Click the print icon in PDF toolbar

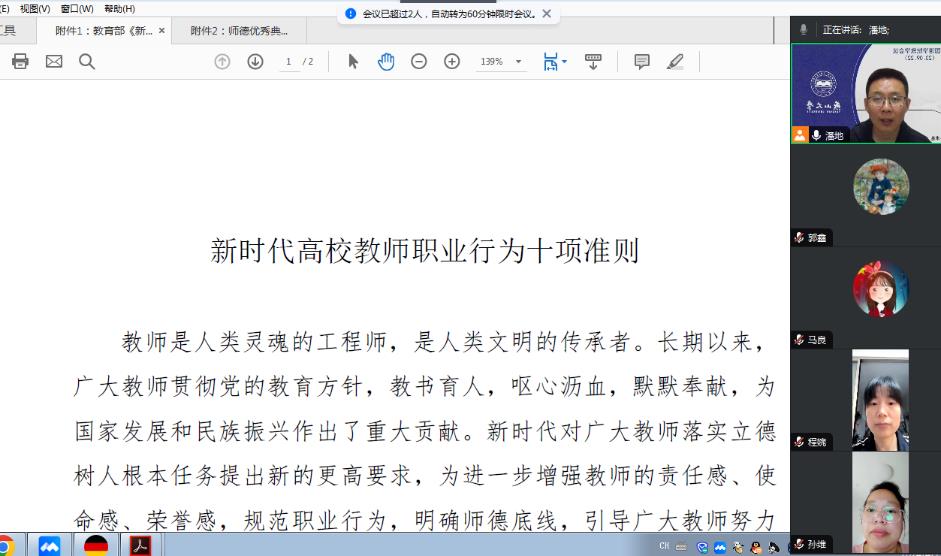[20, 61]
